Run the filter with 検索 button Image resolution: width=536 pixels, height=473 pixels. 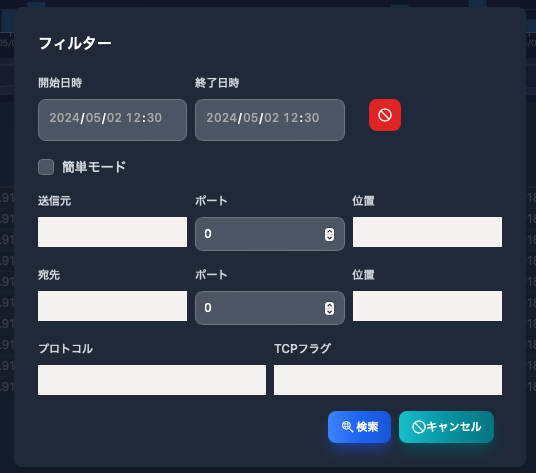pyautogui.click(x=359, y=427)
